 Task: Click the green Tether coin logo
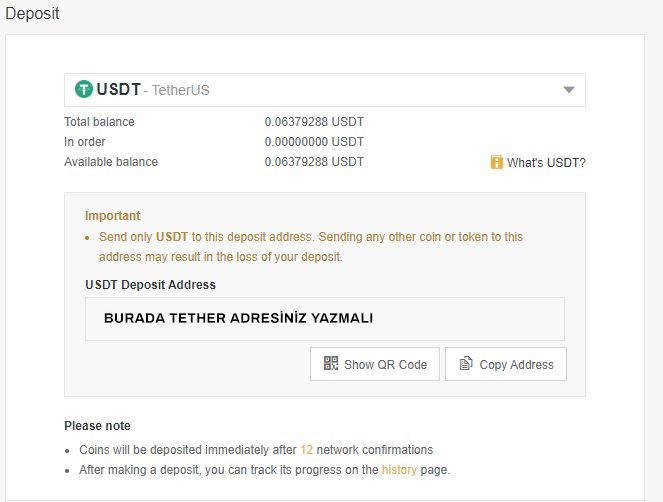click(x=84, y=89)
